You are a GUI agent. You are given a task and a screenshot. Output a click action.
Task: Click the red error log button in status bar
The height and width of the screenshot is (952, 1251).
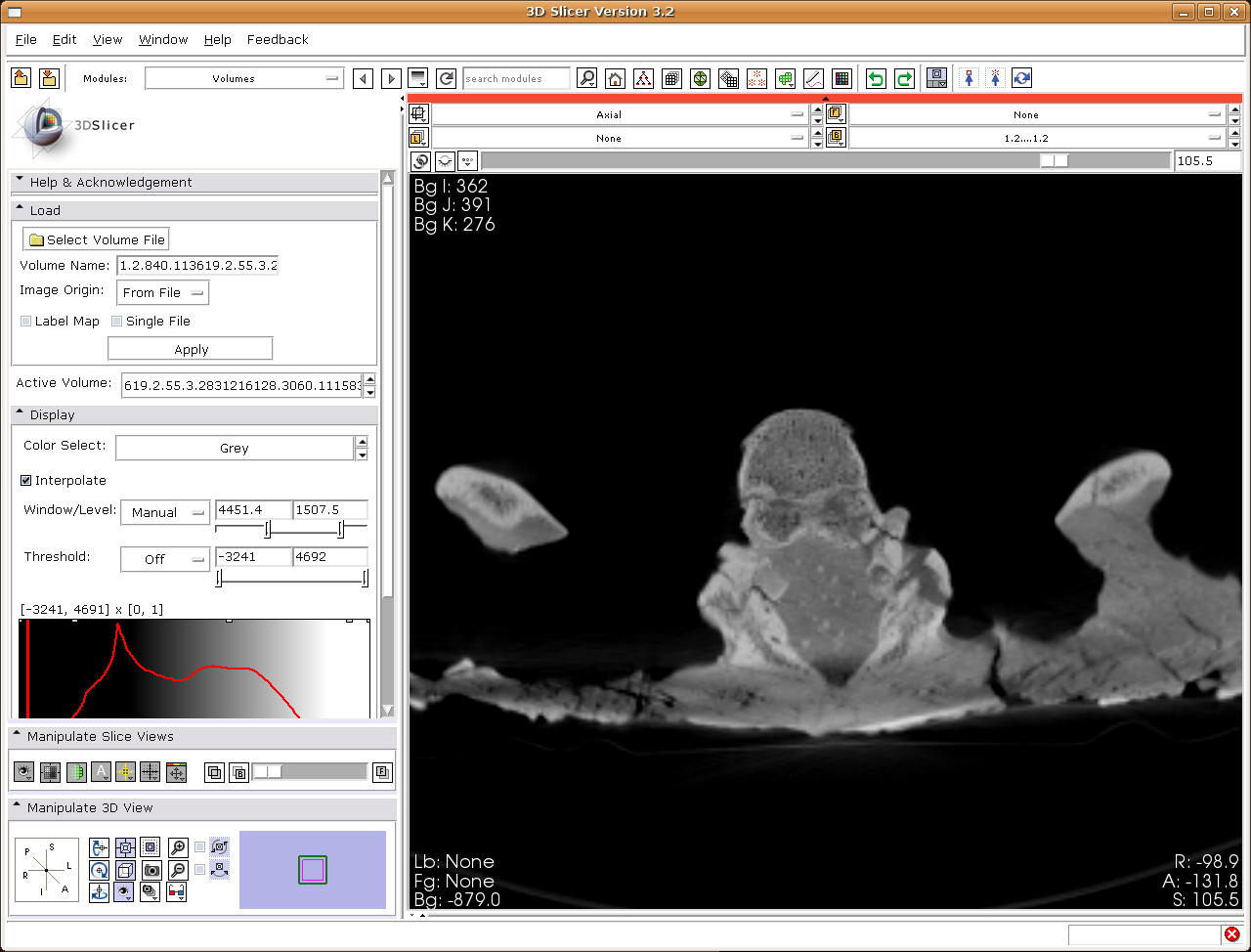click(1232, 934)
